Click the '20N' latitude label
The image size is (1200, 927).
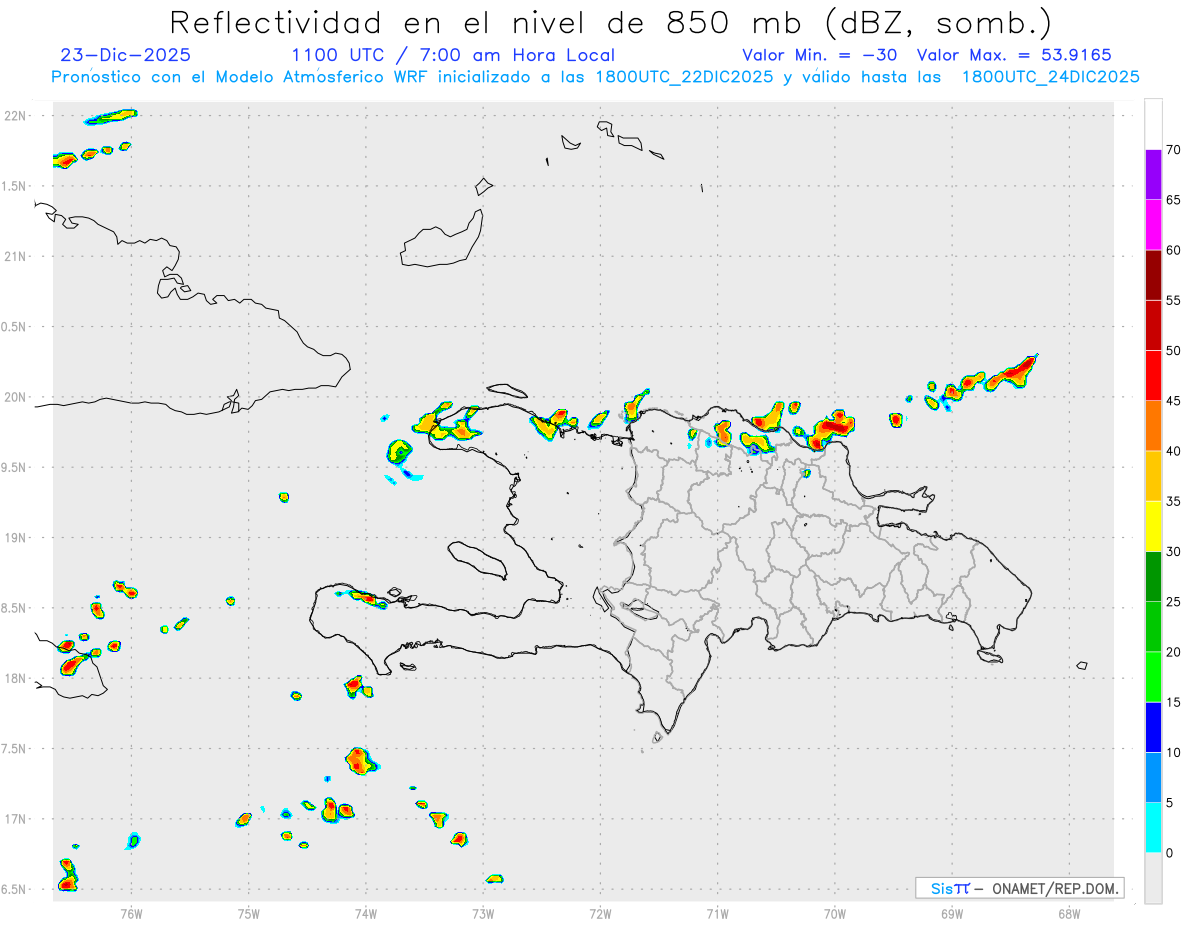click(x=17, y=397)
